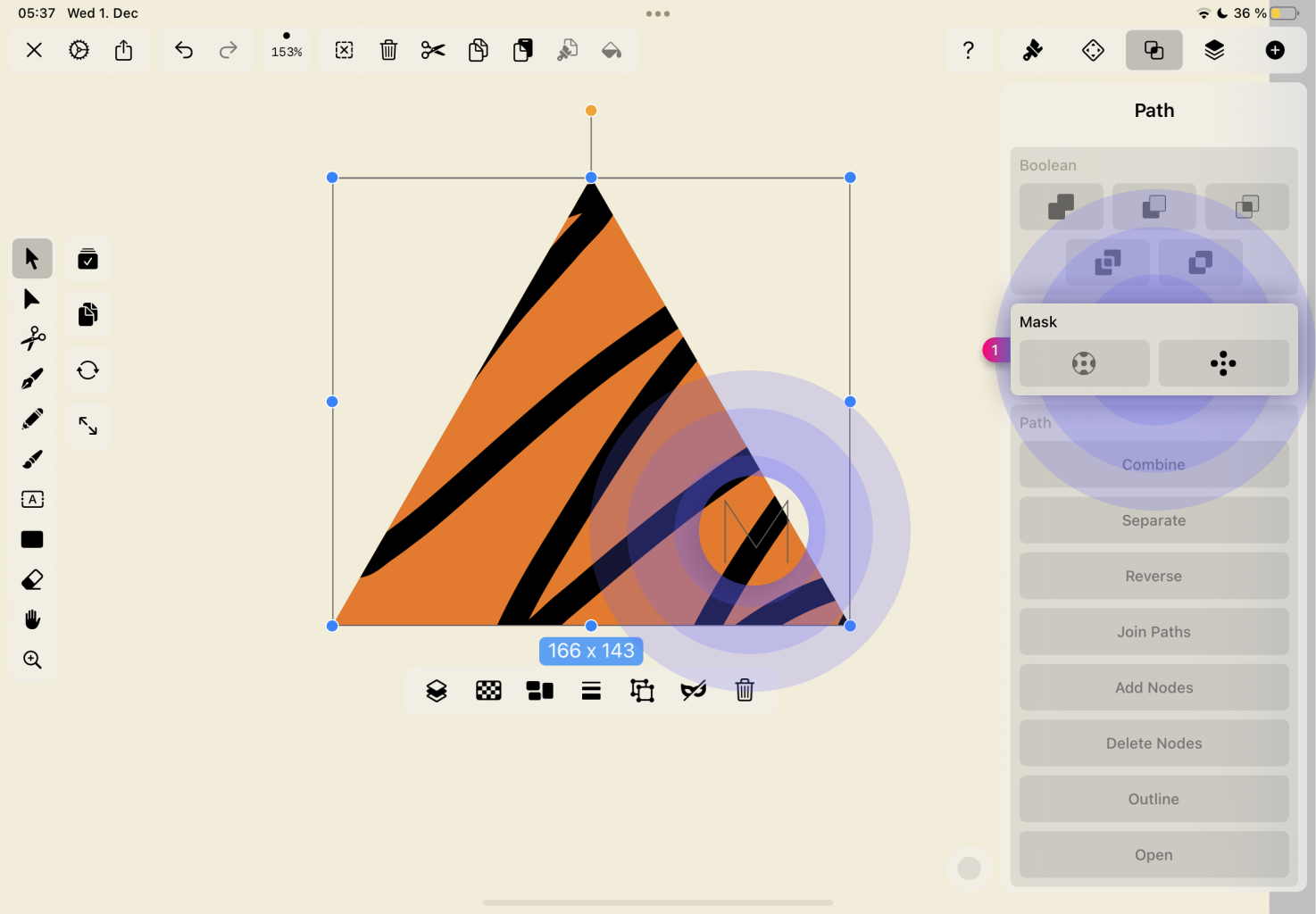Select the Path inspector tab
This screenshot has width=1316, height=914.
pyautogui.click(x=1154, y=51)
